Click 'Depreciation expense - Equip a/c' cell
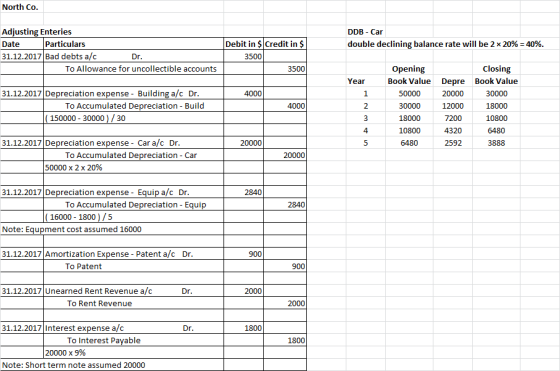The width and height of the screenshot is (560, 371). coord(134,192)
